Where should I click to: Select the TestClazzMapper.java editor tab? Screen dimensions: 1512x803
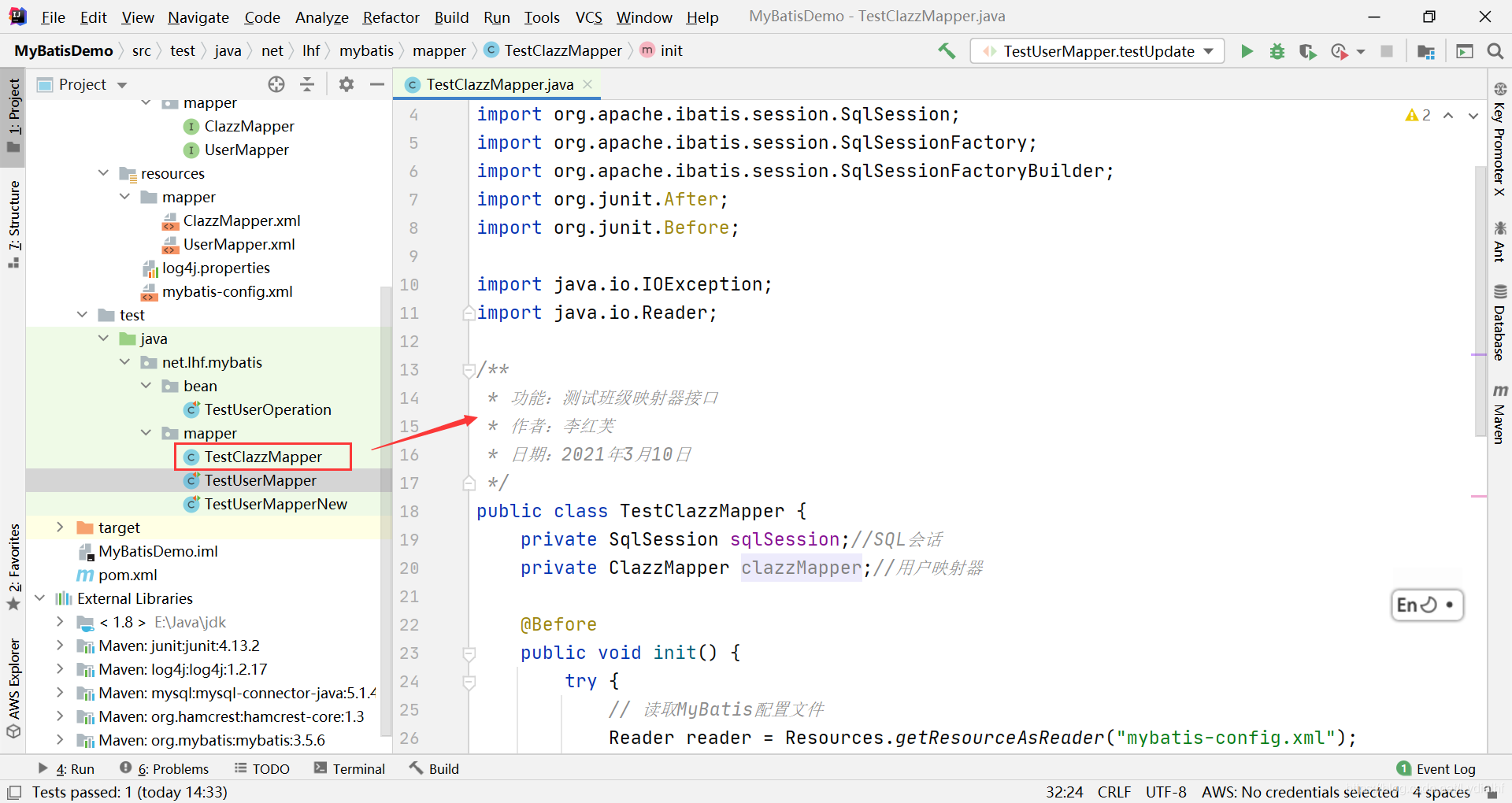499,84
